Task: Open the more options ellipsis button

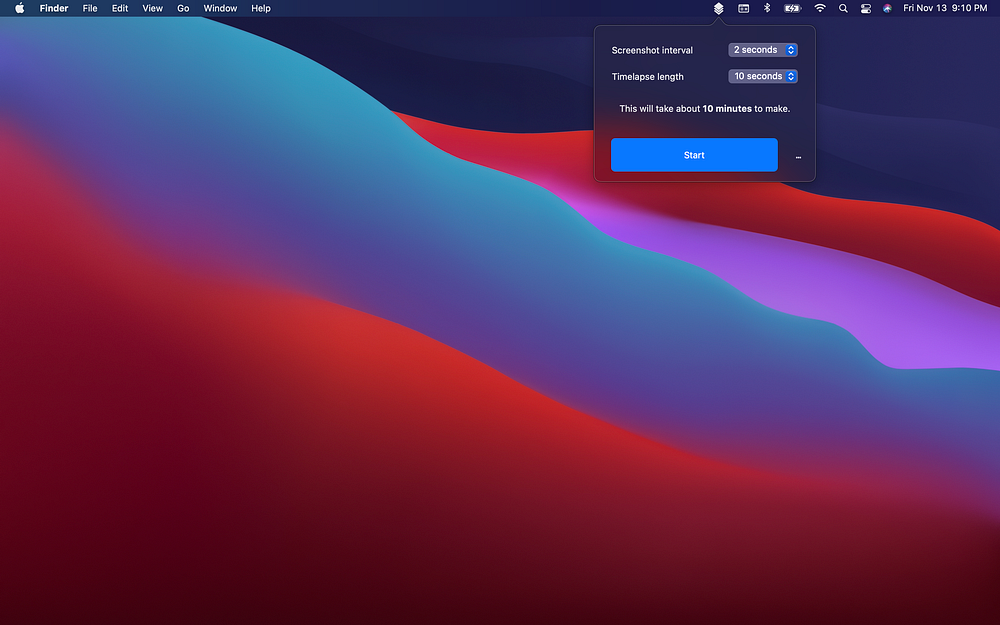Action: 798,156
